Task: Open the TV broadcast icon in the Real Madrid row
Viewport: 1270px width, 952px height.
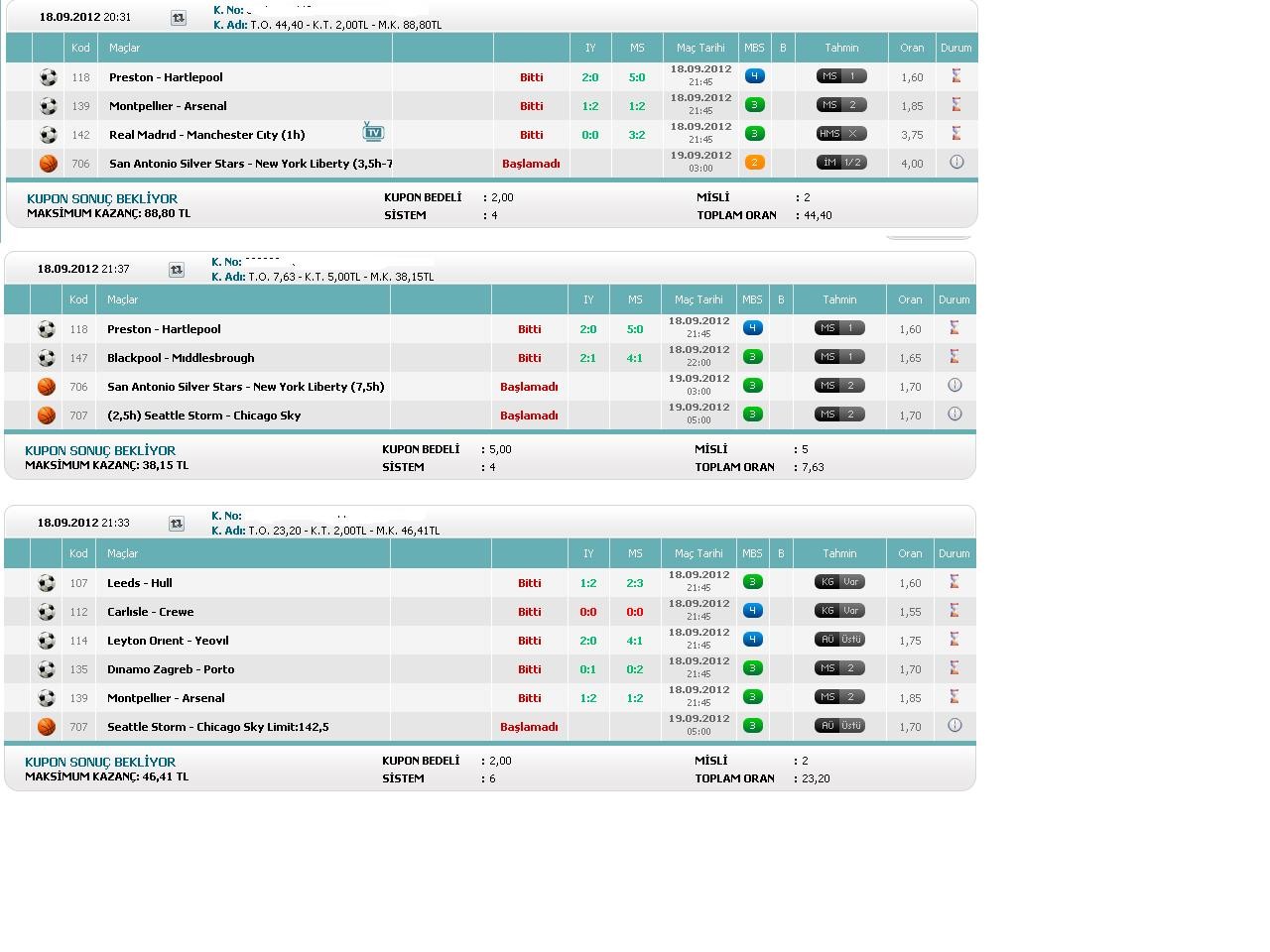Action: tap(373, 132)
